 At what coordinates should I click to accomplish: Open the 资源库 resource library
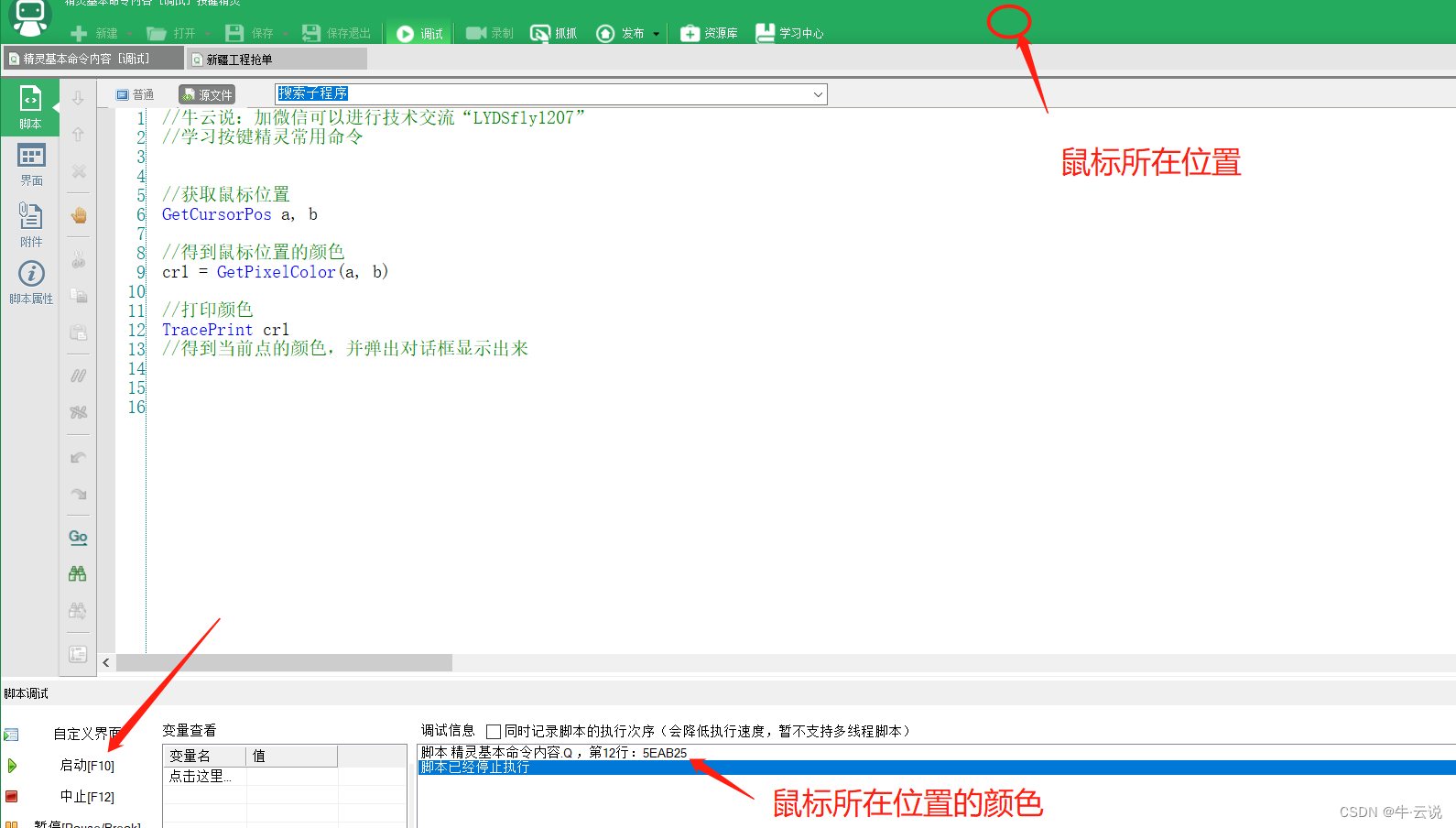coord(709,34)
